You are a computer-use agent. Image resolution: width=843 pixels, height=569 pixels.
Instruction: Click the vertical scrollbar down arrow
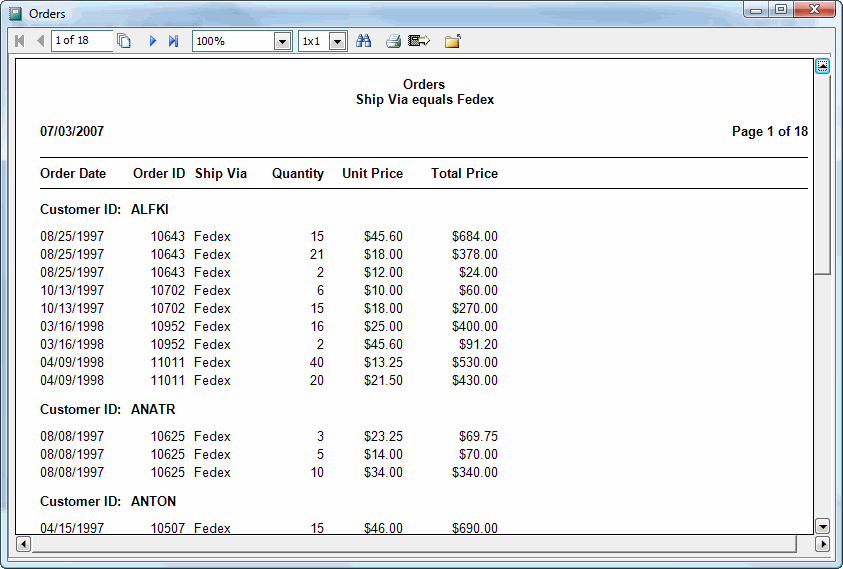point(822,526)
